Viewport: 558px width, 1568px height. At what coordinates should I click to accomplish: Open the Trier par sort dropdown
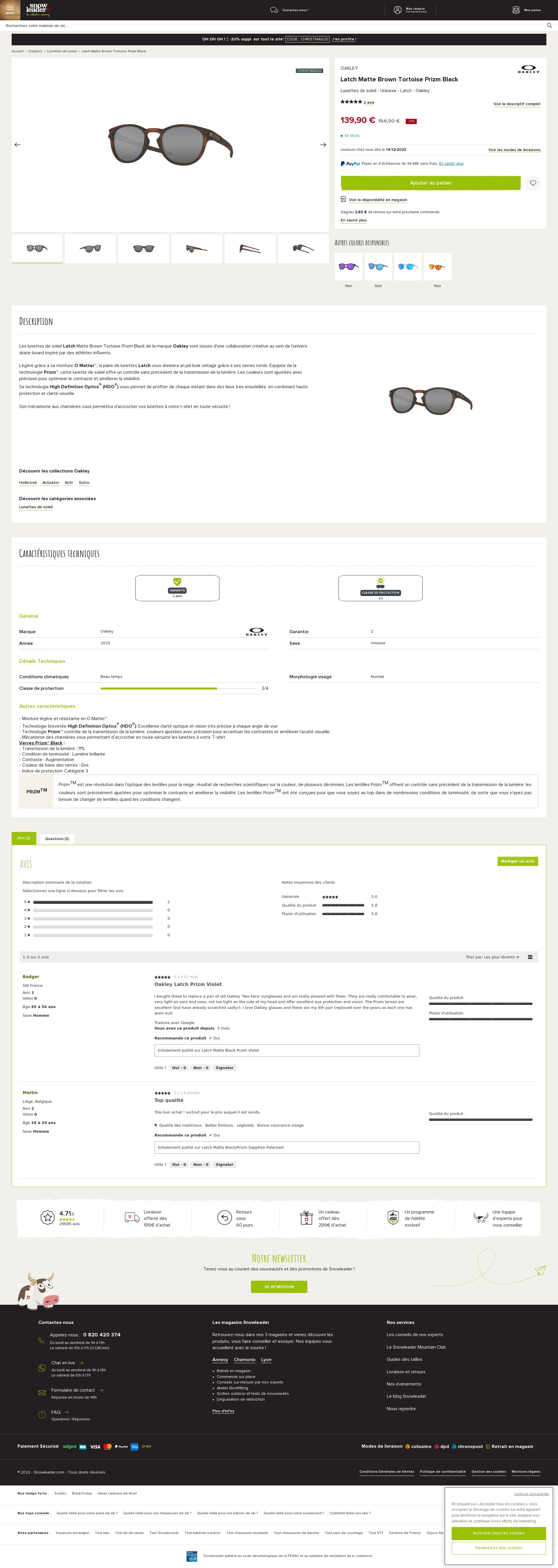pyautogui.click(x=492, y=957)
